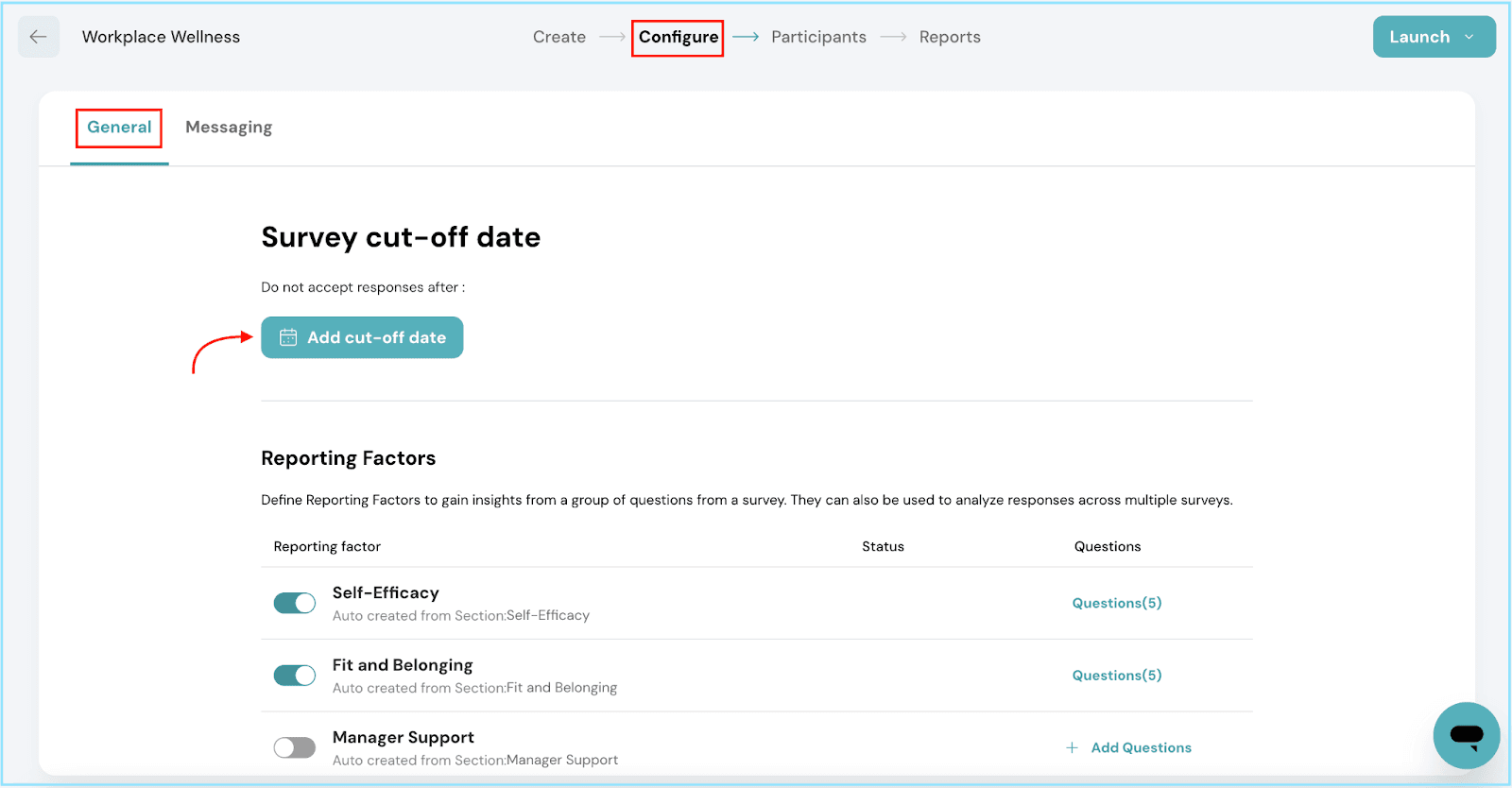Go to the Create step

click(558, 37)
